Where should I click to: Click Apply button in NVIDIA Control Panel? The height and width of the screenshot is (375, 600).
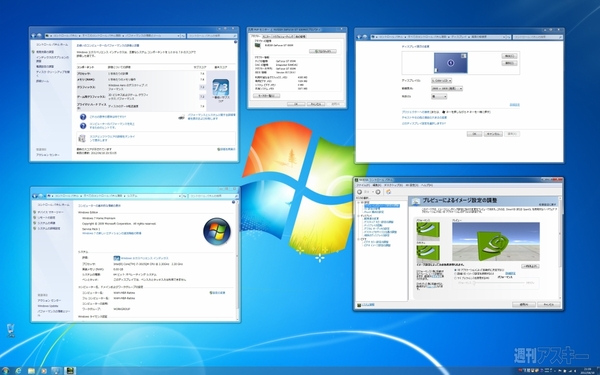[x=523, y=305]
